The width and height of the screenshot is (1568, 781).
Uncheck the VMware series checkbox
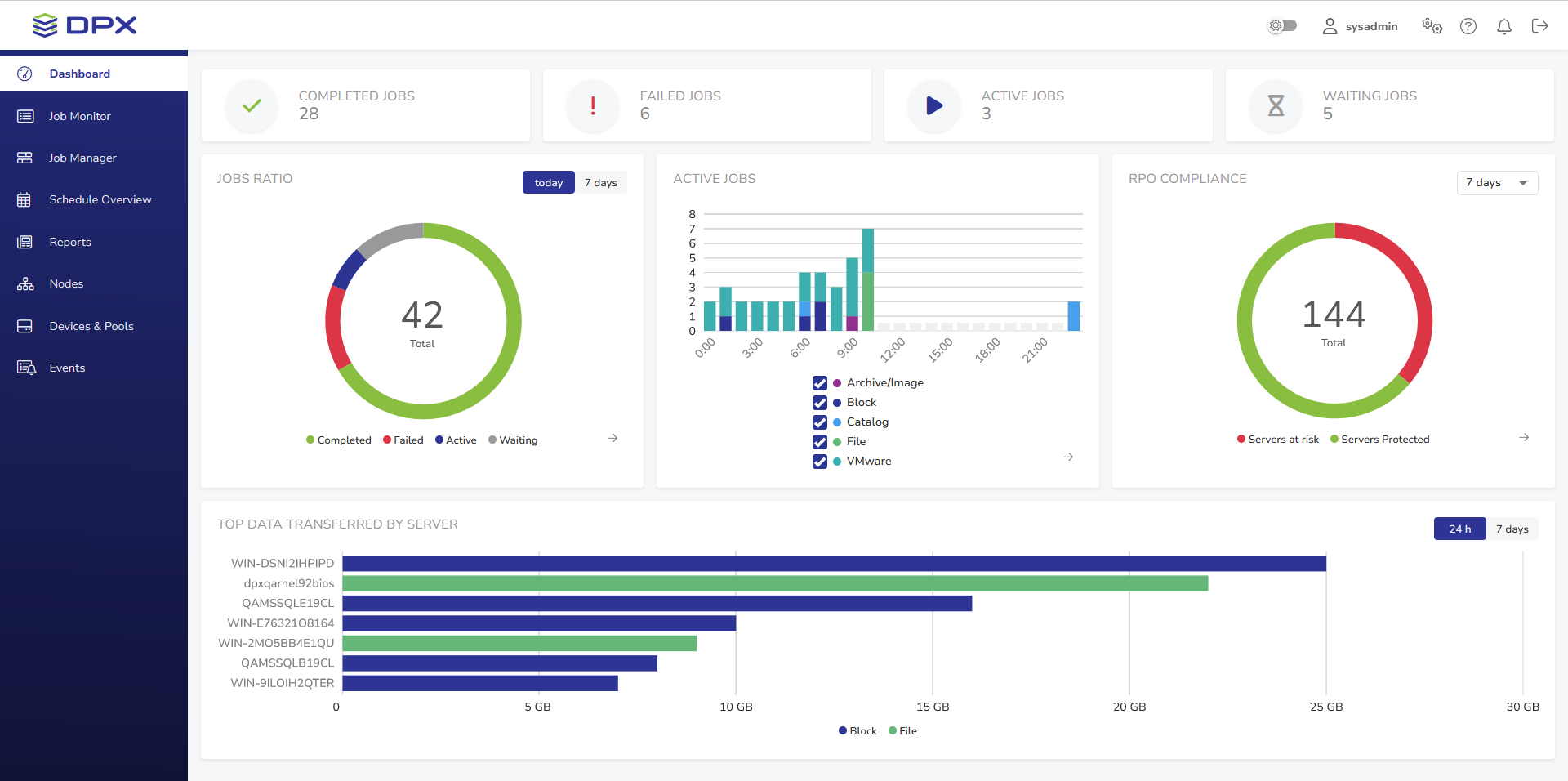[x=820, y=462]
